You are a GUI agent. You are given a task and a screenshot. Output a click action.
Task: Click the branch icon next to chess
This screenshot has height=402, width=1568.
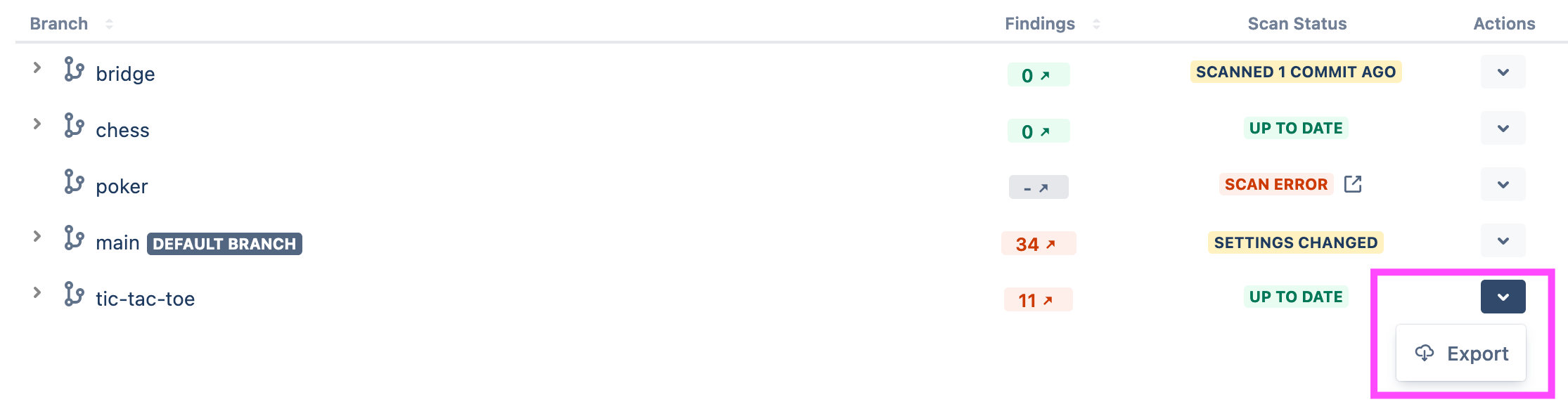tap(74, 126)
